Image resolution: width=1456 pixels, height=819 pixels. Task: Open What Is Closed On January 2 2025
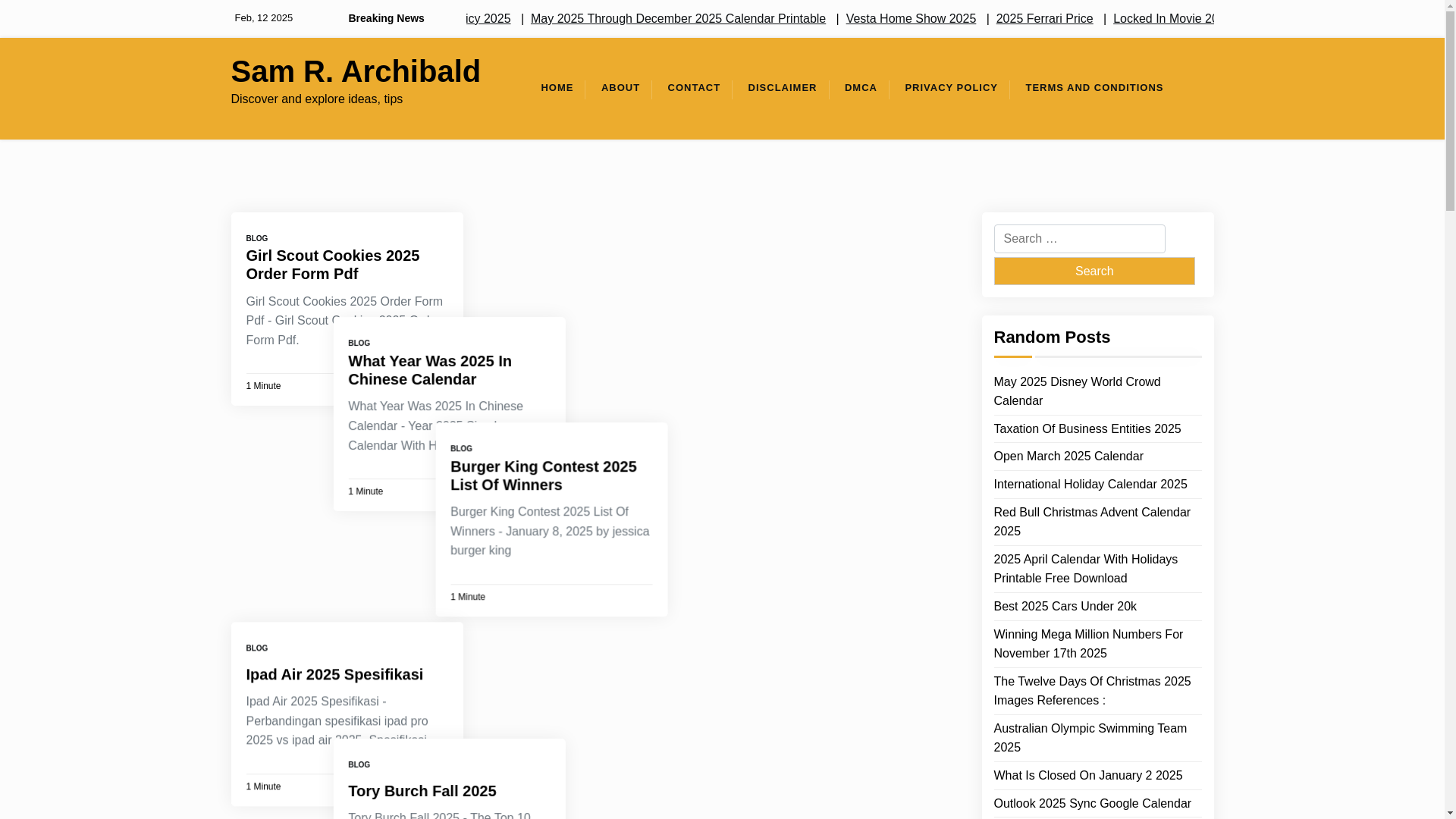[x=1087, y=776]
